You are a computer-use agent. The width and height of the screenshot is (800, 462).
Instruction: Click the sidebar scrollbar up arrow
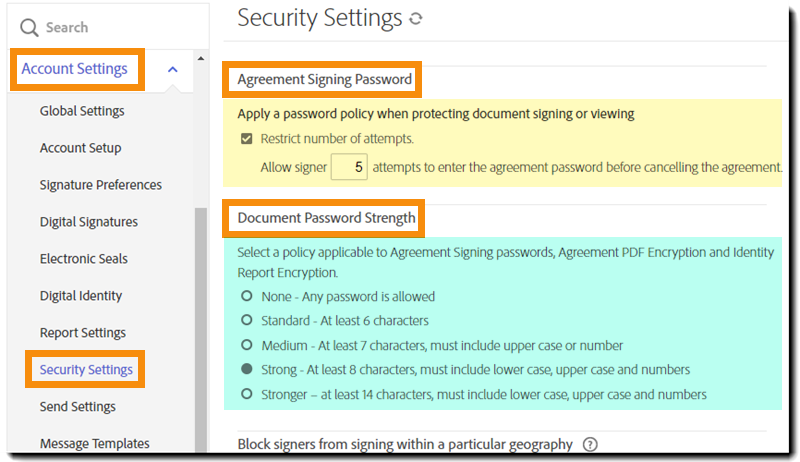[x=202, y=58]
